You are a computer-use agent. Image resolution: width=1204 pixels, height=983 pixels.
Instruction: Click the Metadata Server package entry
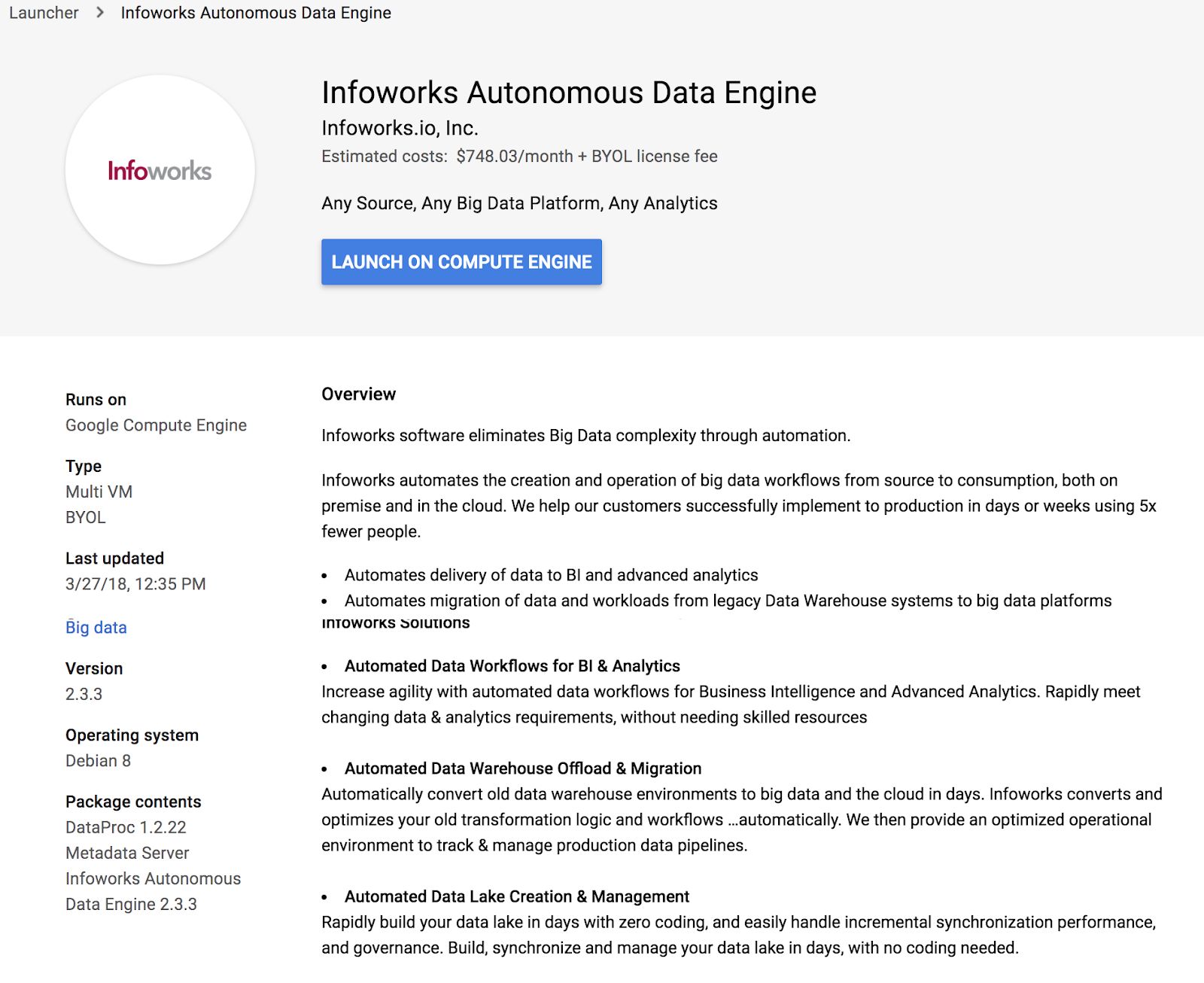127,853
